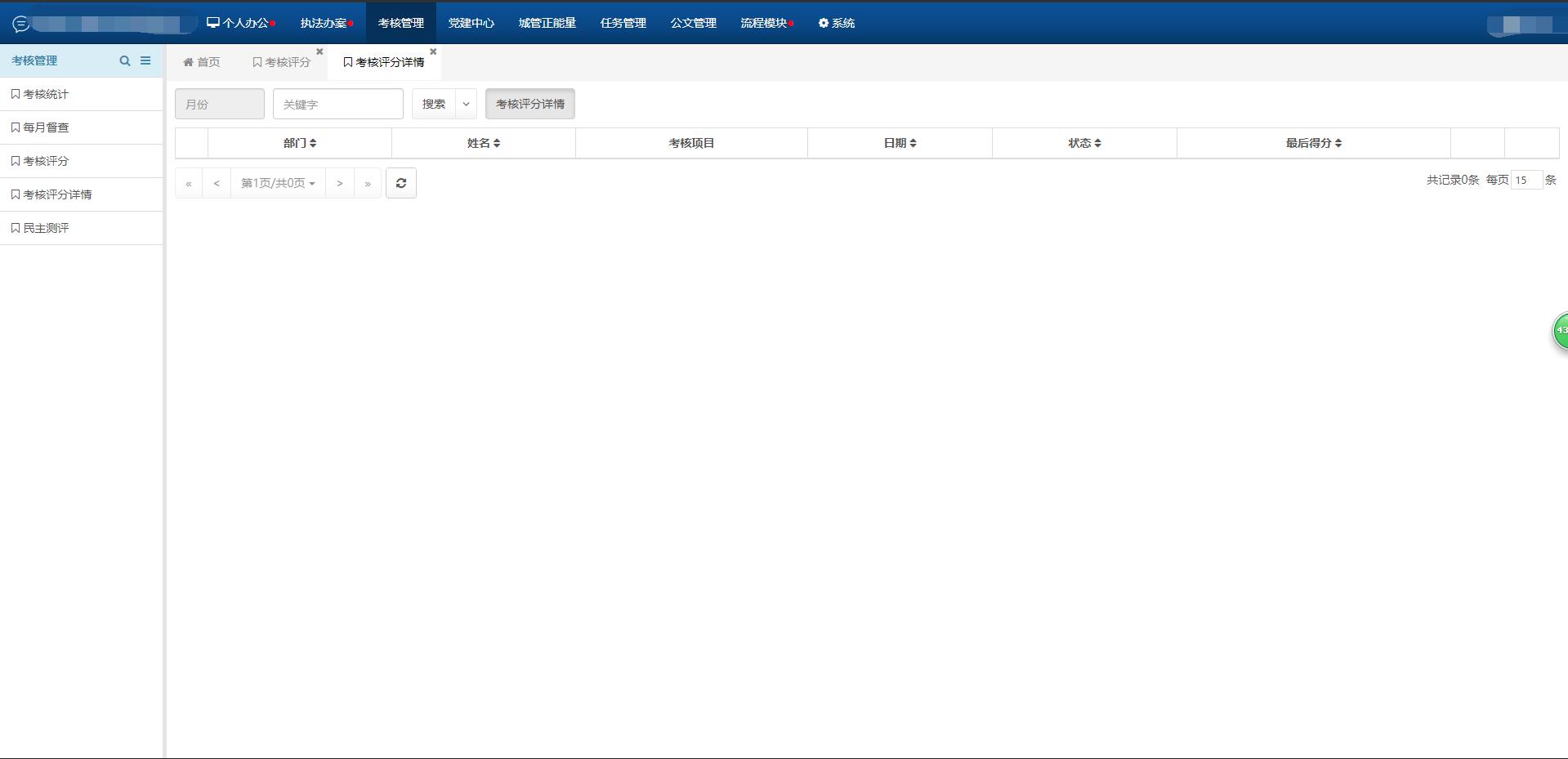The image size is (1568, 759).
Task: Click the sidebar search magnifier icon
Action: click(125, 60)
